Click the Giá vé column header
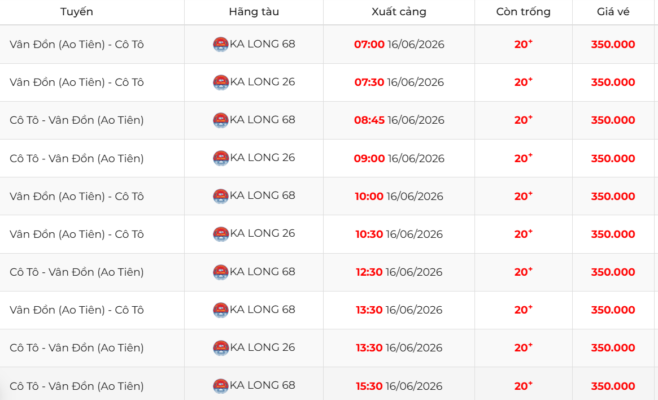658x400 pixels. 613,12
